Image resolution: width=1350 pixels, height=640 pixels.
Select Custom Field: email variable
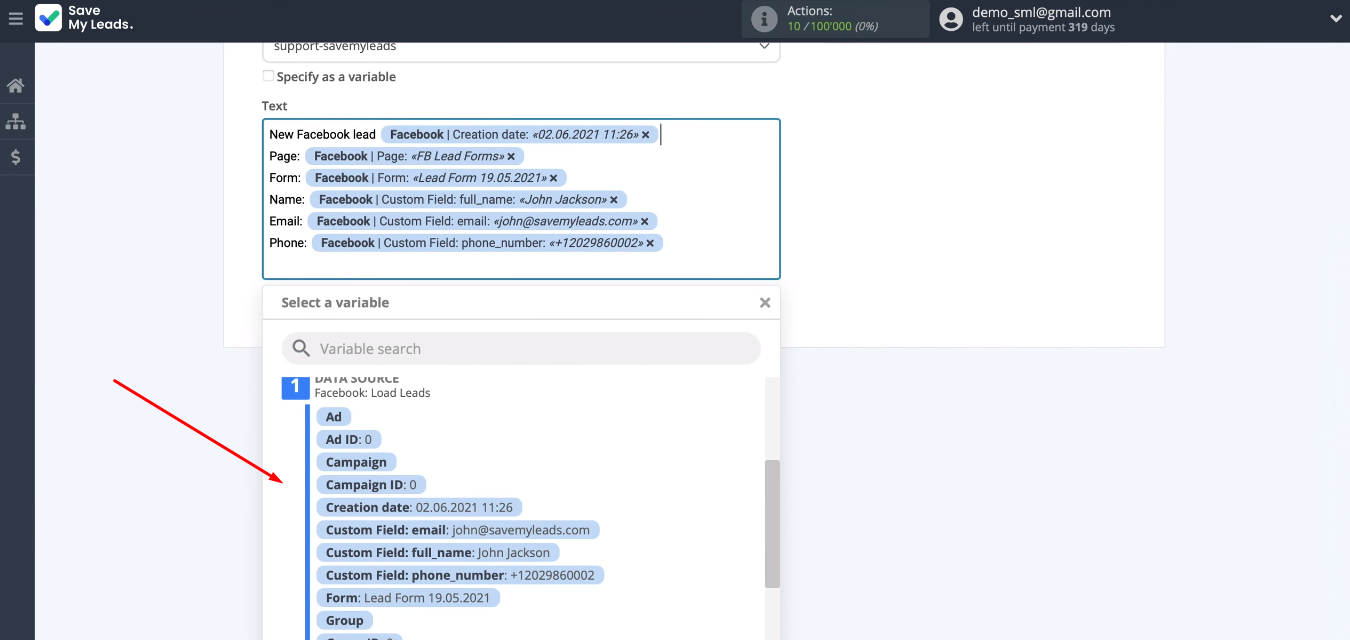458,530
